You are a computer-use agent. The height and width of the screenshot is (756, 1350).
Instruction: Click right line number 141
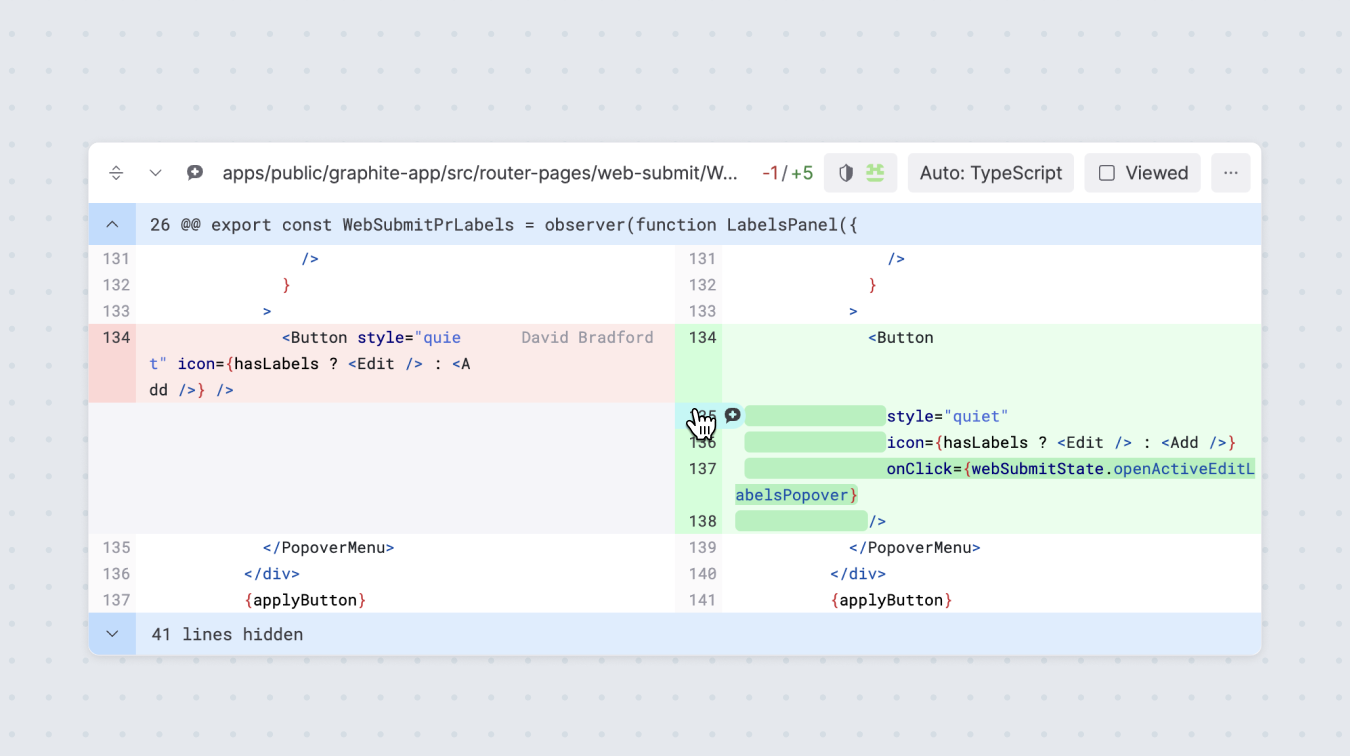tap(702, 600)
